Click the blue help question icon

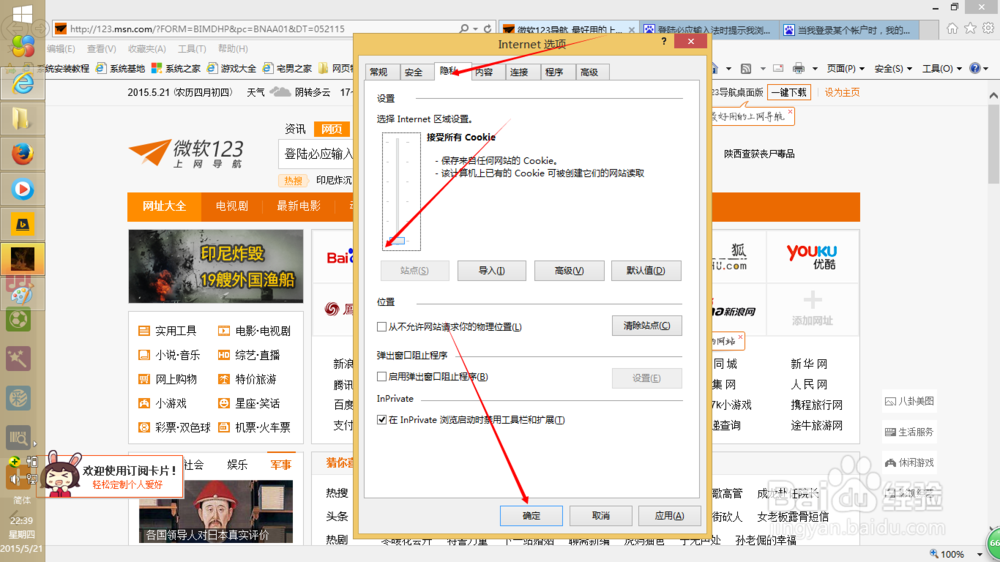click(x=974, y=68)
